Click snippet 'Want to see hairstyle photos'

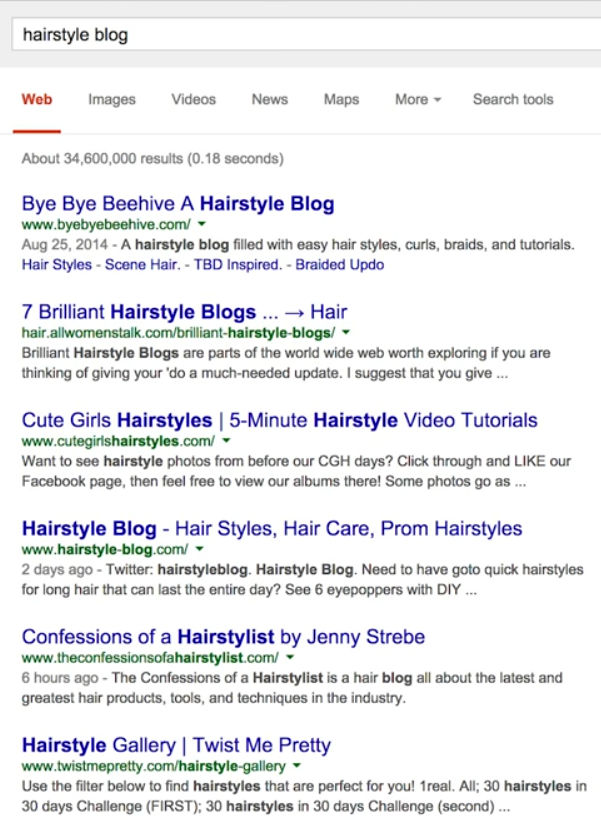[x=296, y=471]
